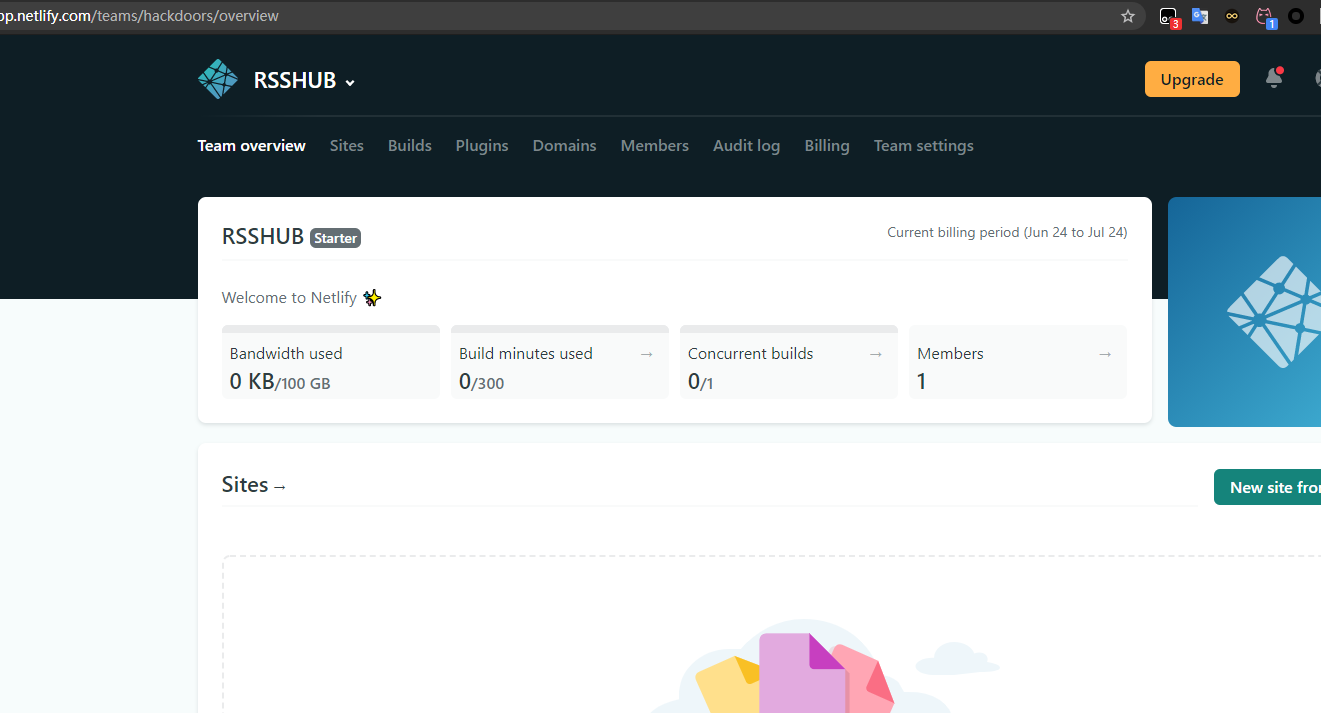The height and width of the screenshot is (713, 1321).
Task: Go to Team settings tab
Action: pyautogui.click(x=924, y=146)
